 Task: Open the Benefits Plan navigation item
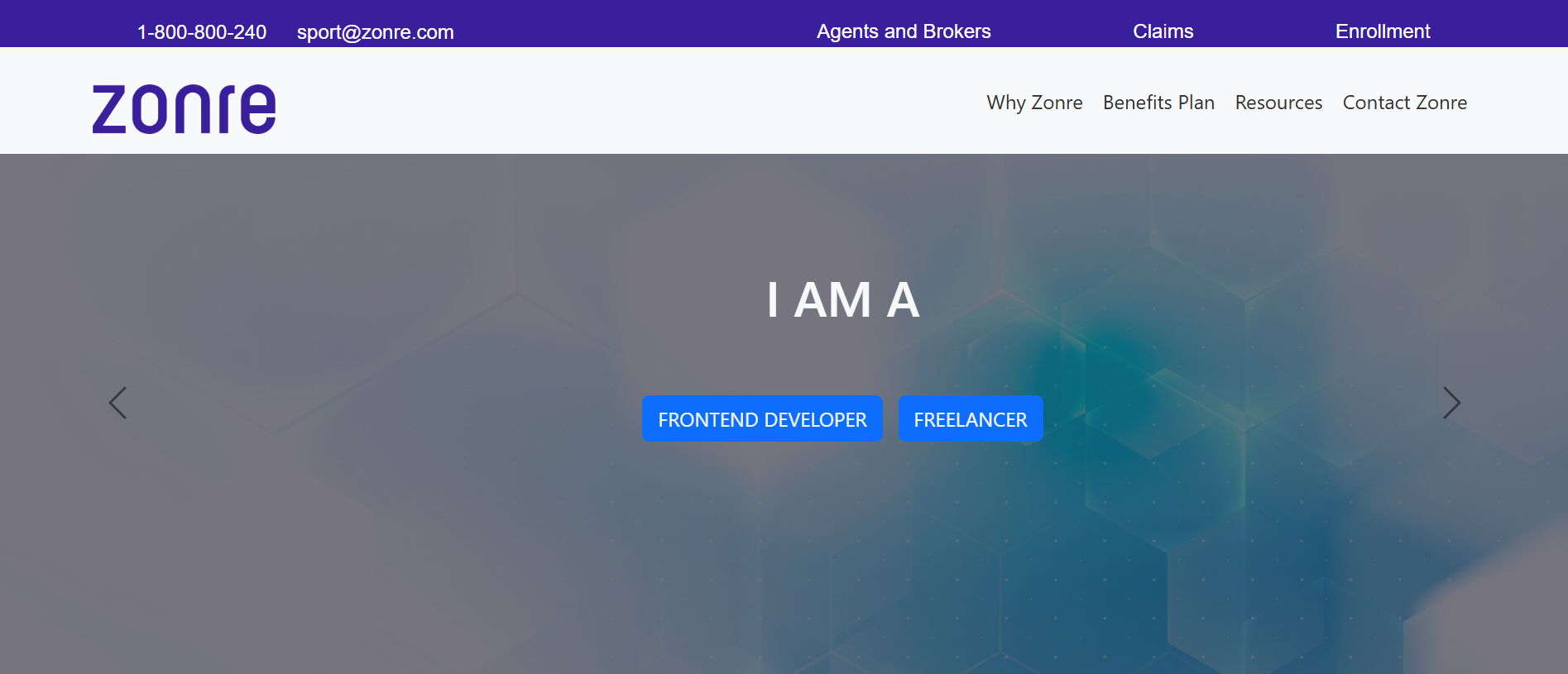1158,103
